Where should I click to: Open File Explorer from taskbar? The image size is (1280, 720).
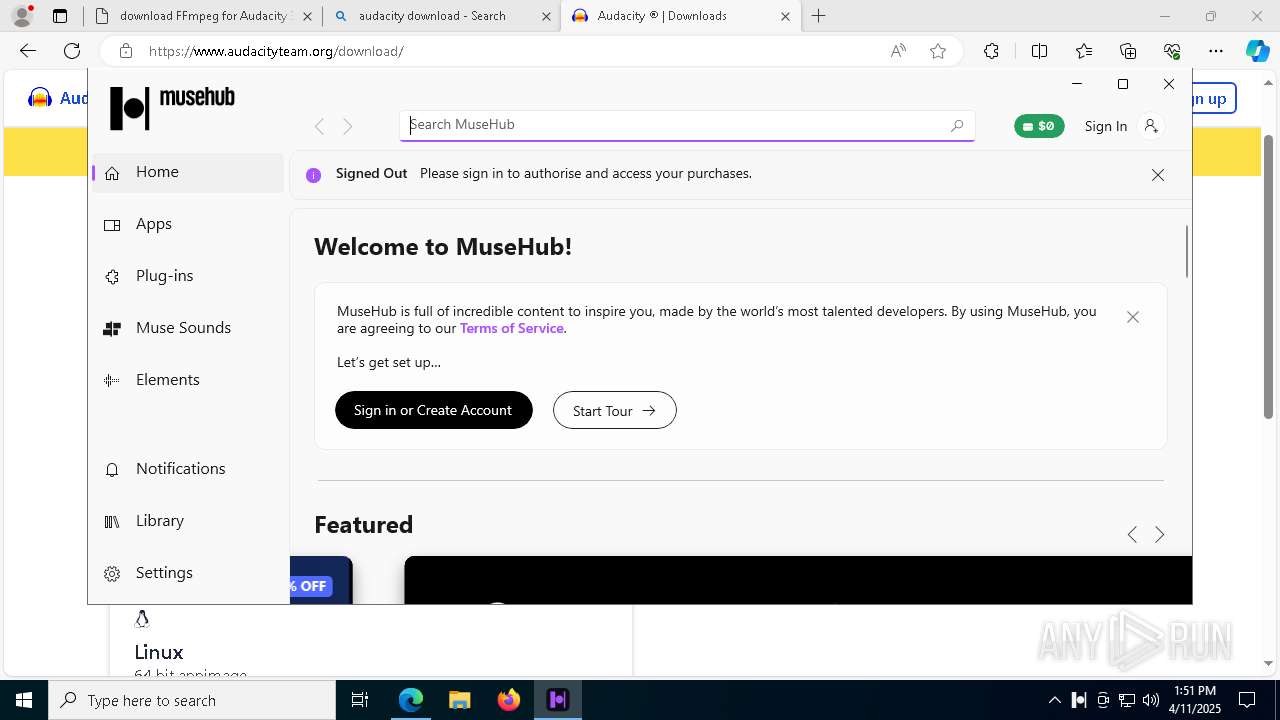[459, 700]
